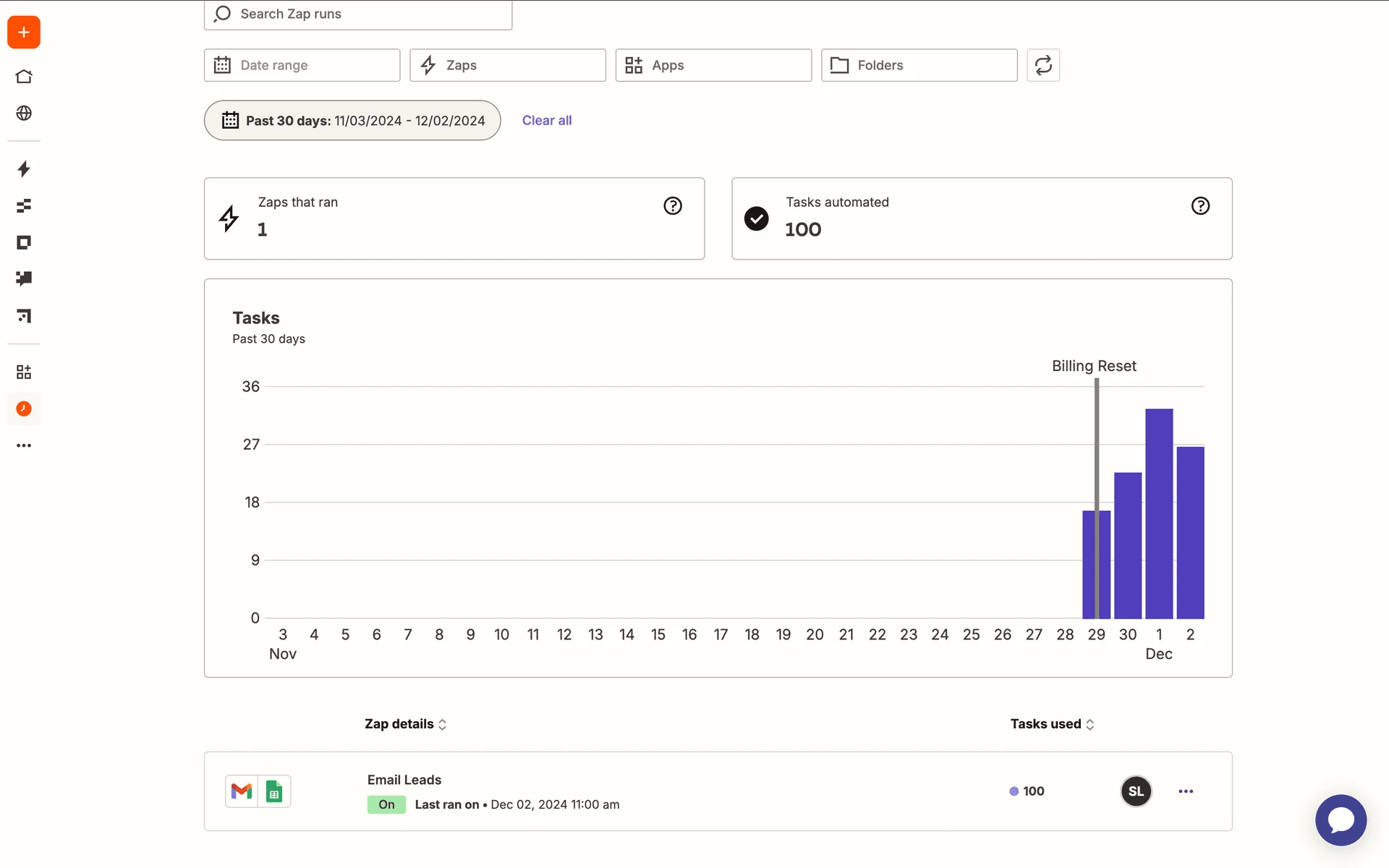This screenshot has width=1389, height=868.
Task: Click help icon on Zaps that ran card
Action: click(673, 206)
